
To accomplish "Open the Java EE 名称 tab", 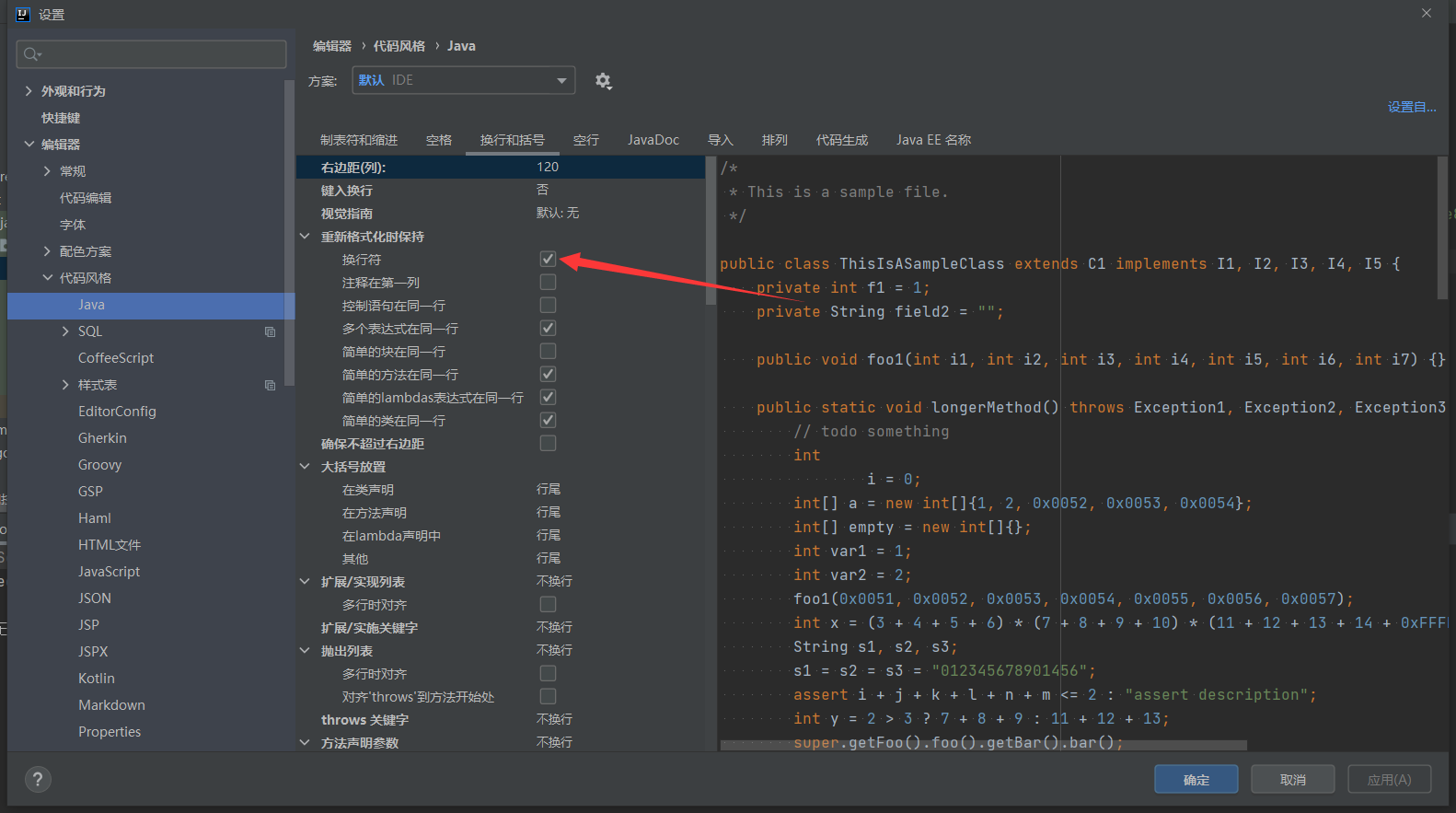I will pyautogui.click(x=934, y=140).
